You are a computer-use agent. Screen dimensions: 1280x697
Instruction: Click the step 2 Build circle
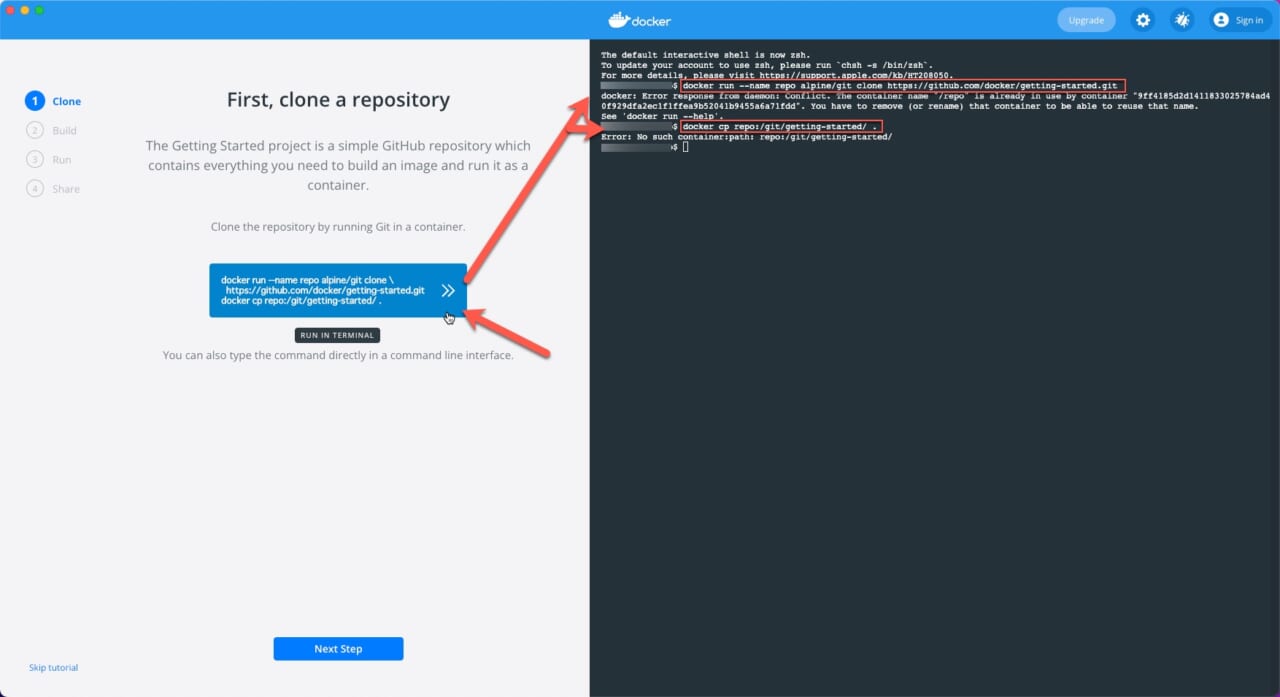(x=37, y=130)
